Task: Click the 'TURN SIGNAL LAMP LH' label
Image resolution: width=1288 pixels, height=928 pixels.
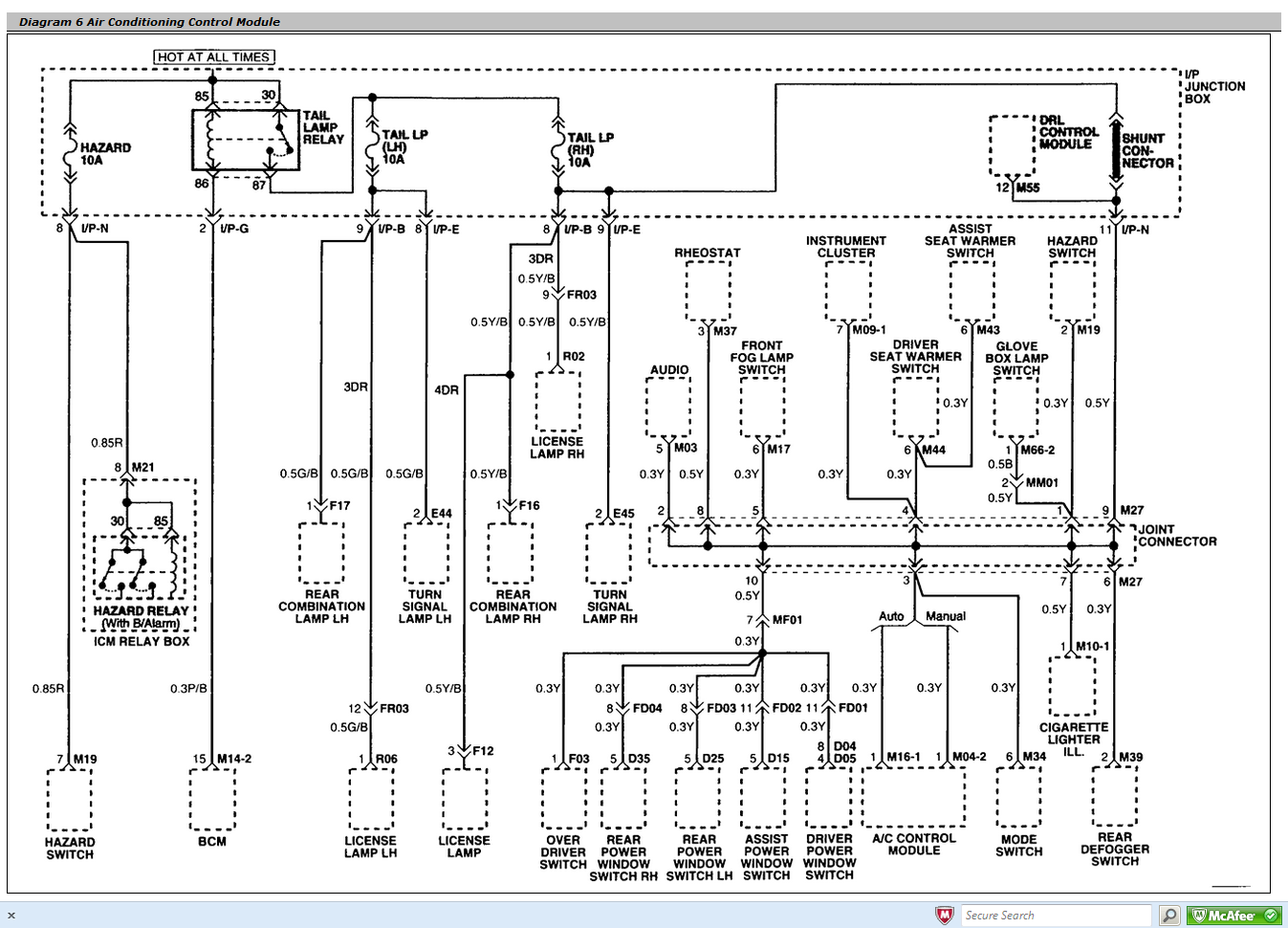Action: click(425, 607)
